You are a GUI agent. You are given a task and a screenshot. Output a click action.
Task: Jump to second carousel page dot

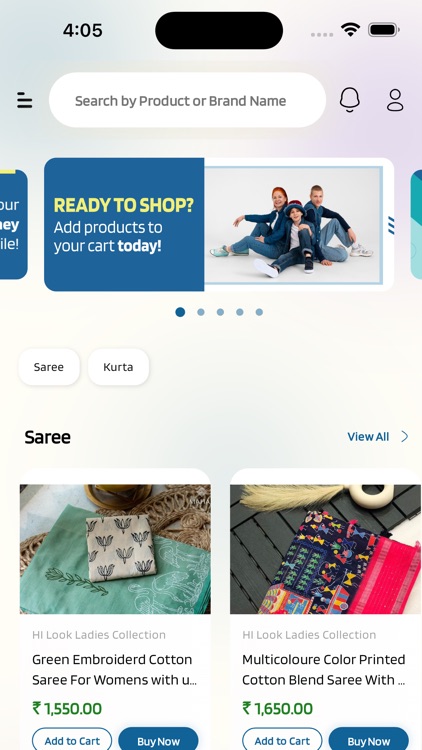[x=201, y=312]
